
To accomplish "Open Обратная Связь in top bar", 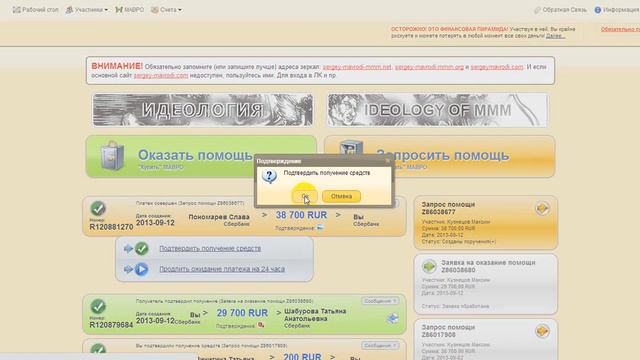I will (x=560, y=10).
